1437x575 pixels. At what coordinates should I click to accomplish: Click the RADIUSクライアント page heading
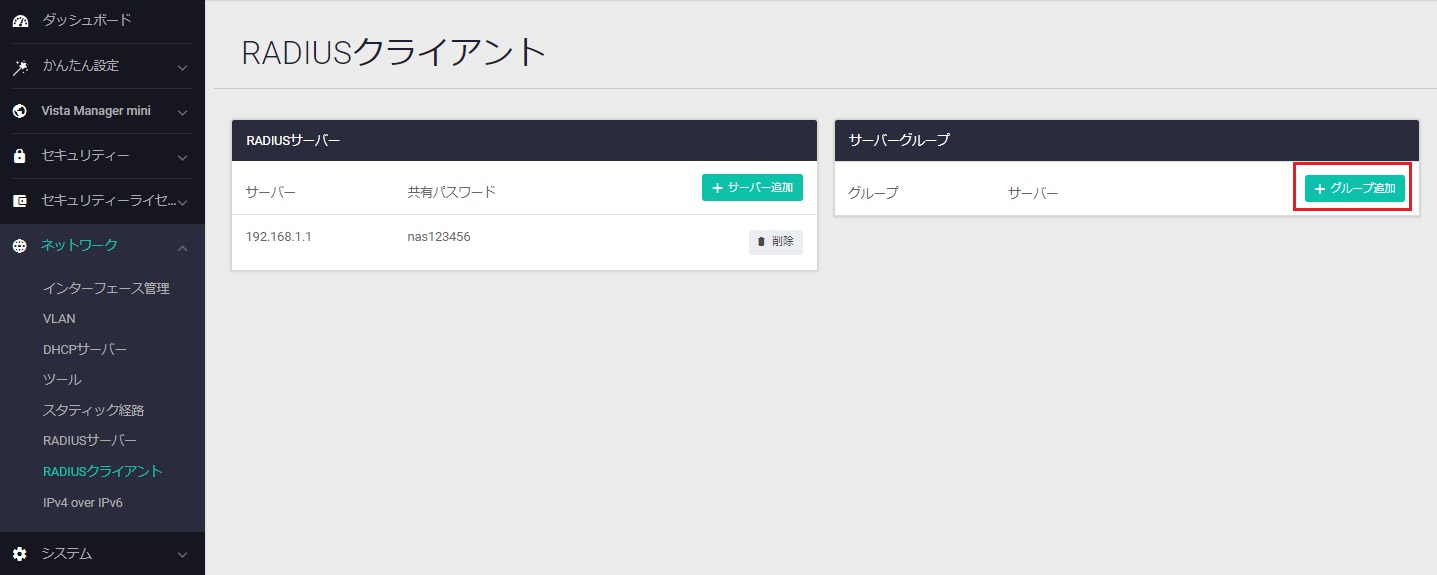[395, 52]
